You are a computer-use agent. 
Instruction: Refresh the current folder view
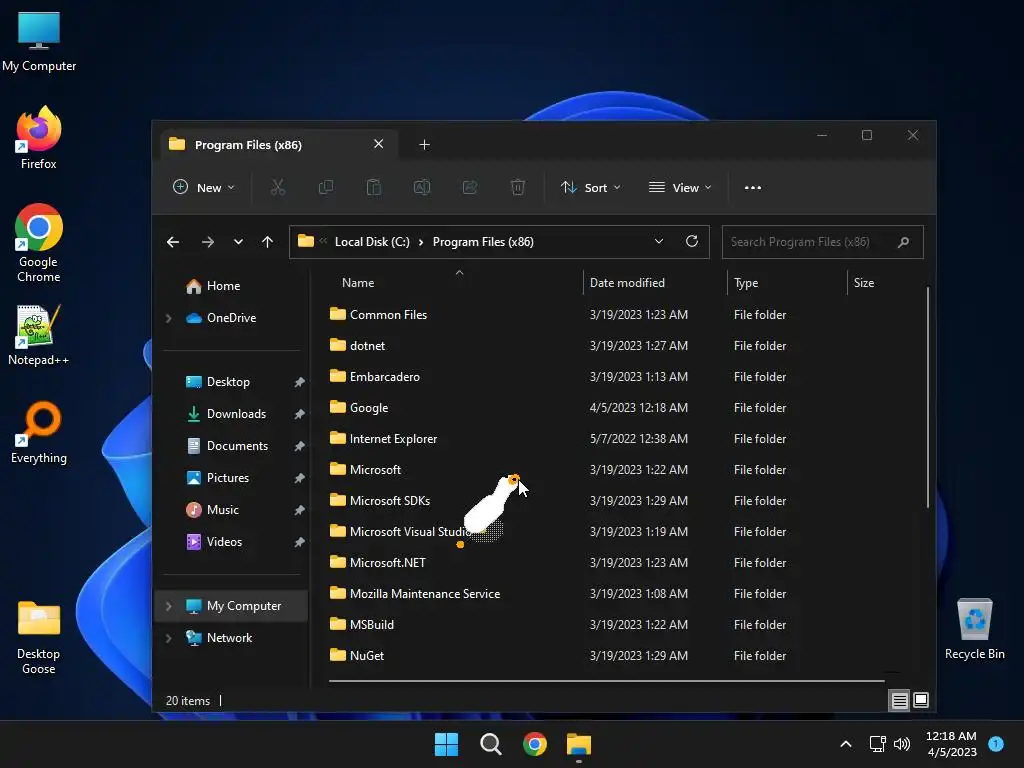(692, 242)
